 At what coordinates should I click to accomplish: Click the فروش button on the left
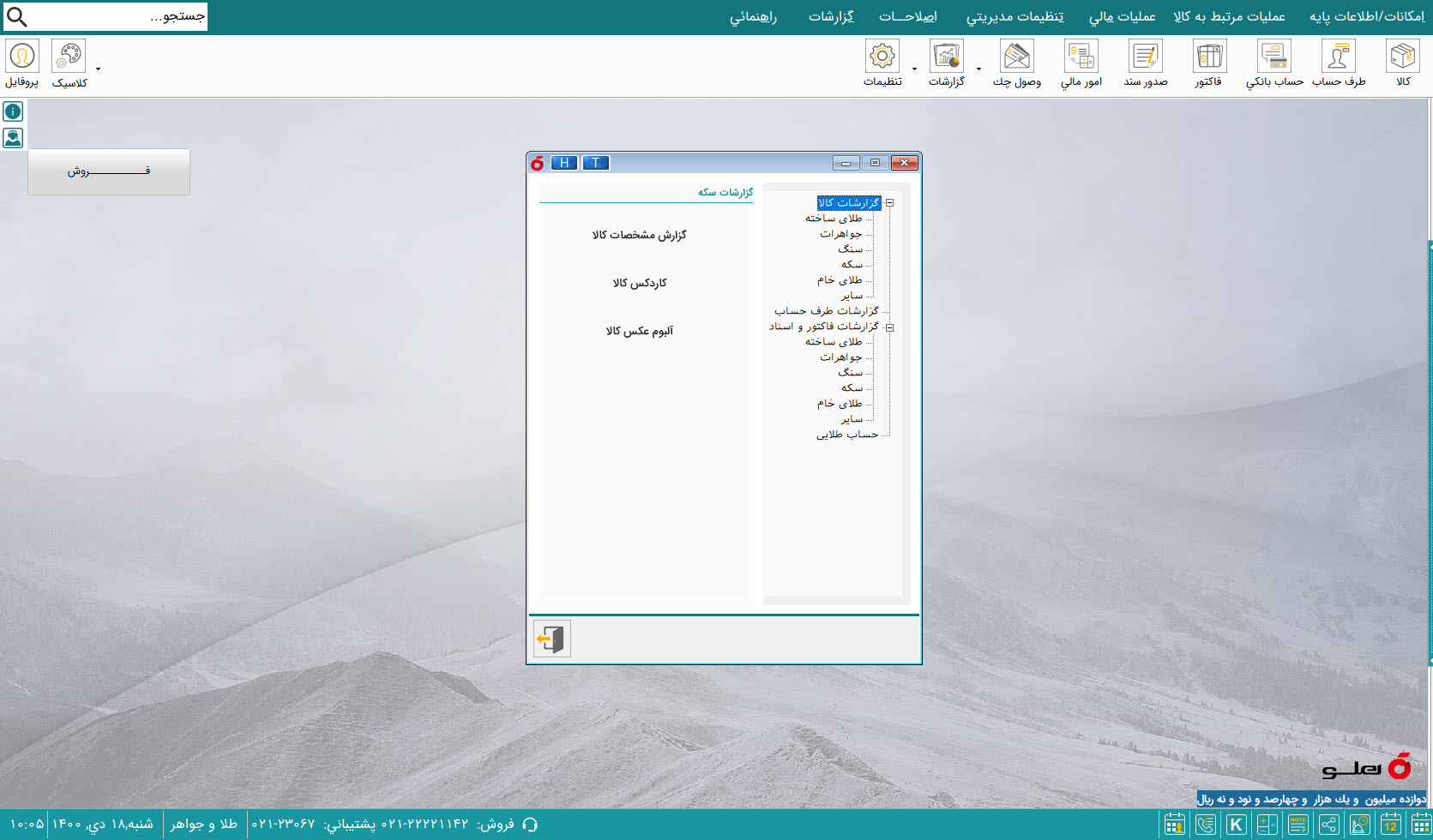click(x=109, y=171)
